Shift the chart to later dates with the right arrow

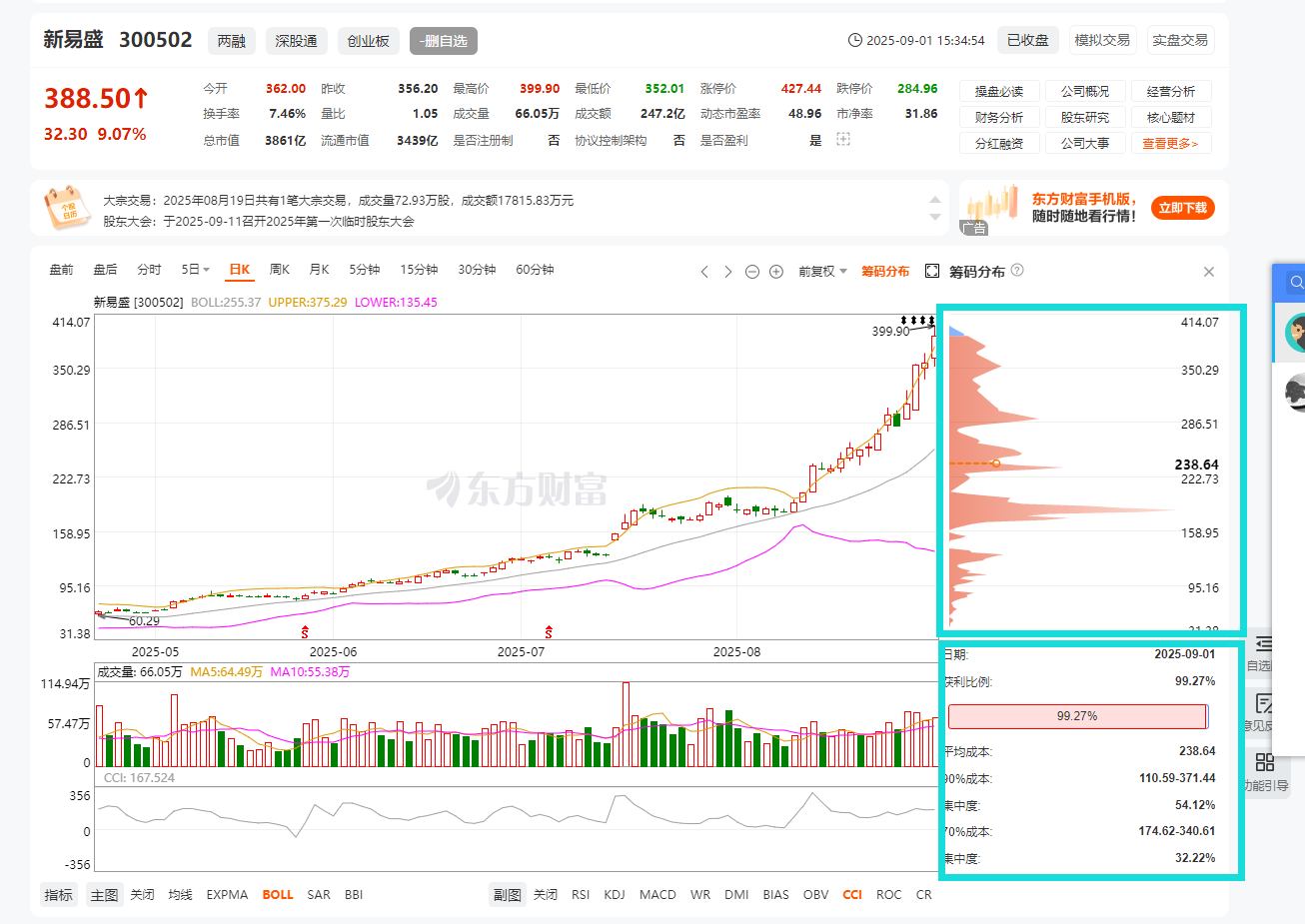pos(728,272)
